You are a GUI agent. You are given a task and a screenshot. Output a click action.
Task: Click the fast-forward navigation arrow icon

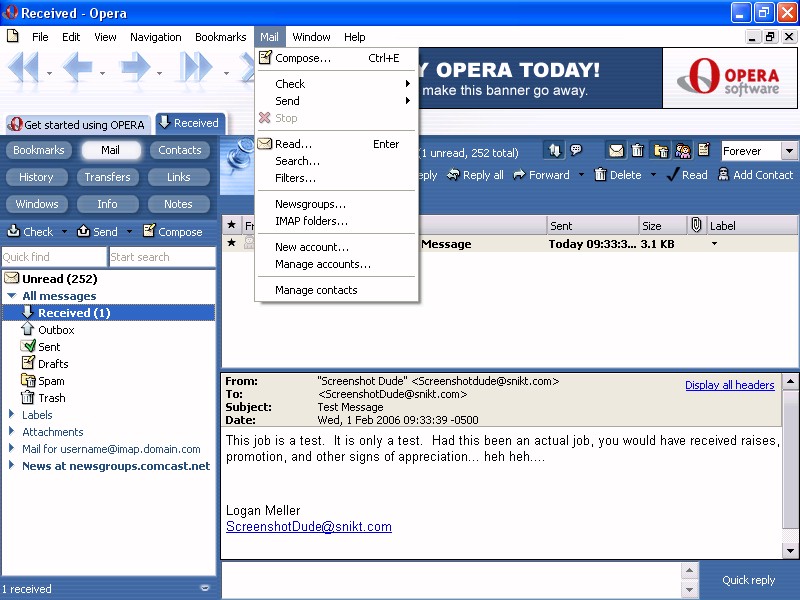pos(196,67)
